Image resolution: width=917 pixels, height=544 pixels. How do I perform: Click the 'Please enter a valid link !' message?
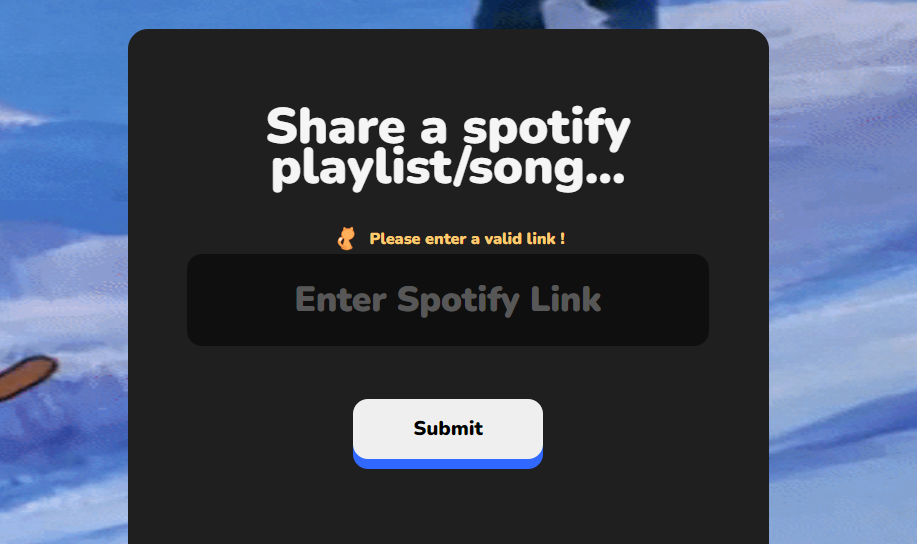tap(467, 239)
